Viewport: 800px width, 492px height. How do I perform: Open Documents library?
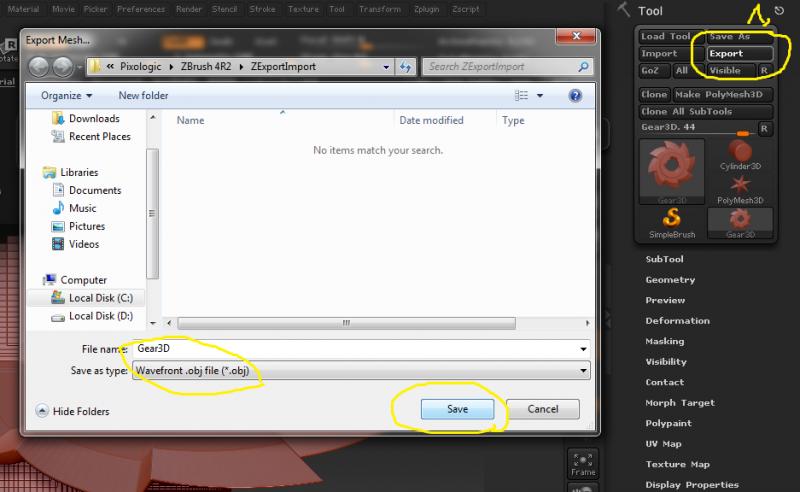86,190
